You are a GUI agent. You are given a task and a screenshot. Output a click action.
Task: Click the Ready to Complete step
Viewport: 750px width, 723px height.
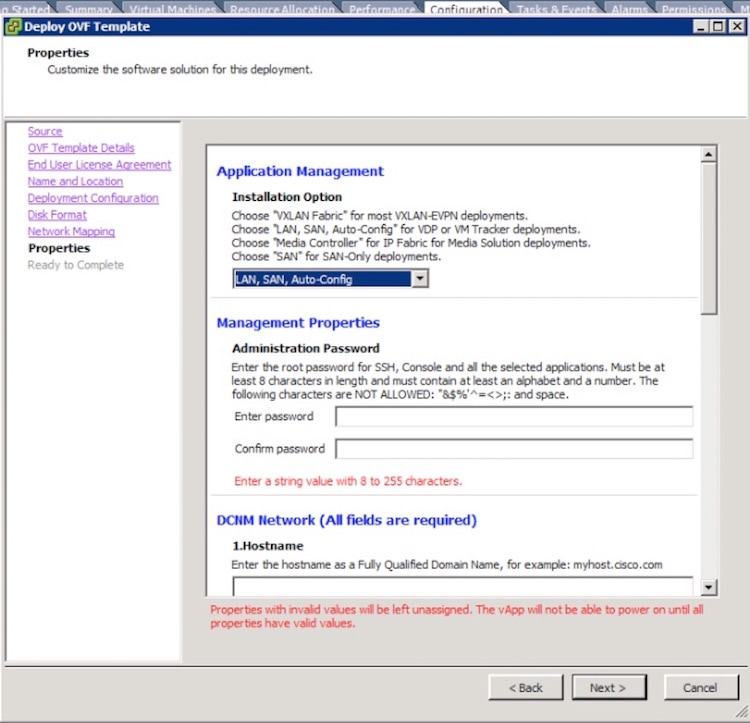76,265
